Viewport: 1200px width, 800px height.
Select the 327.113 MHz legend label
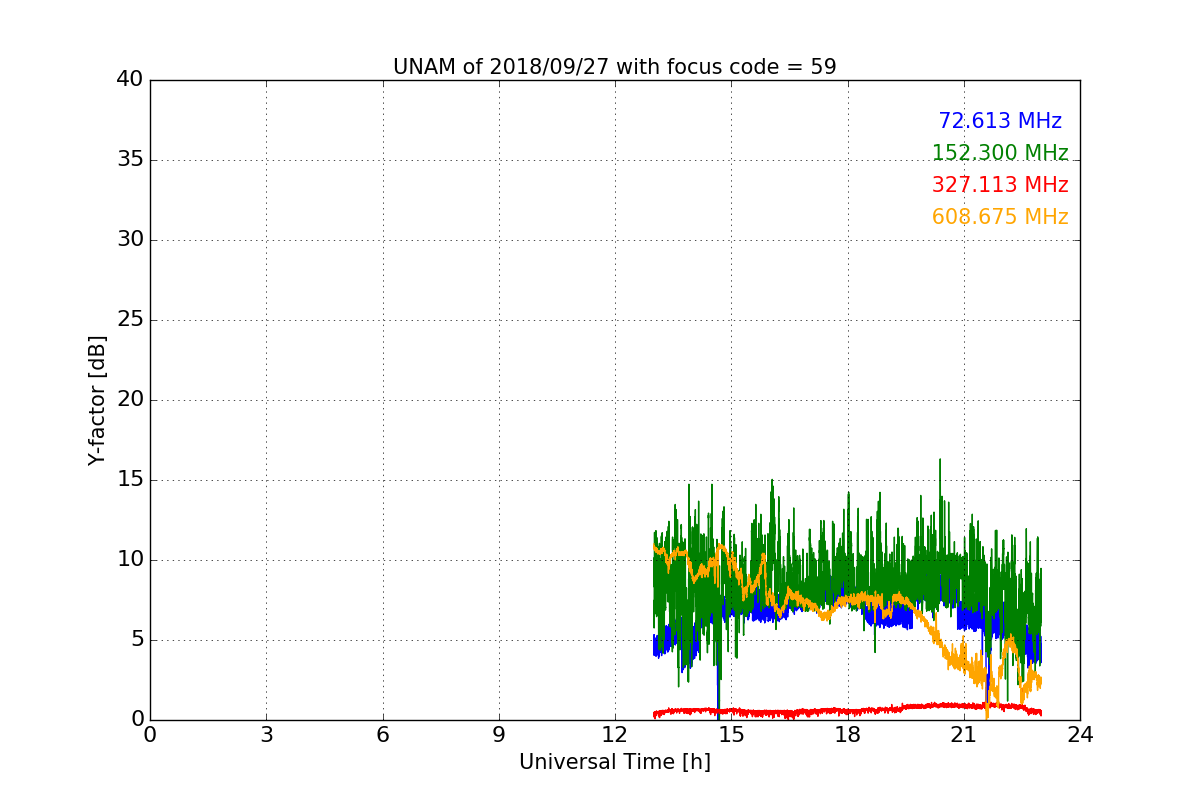[1000, 185]
